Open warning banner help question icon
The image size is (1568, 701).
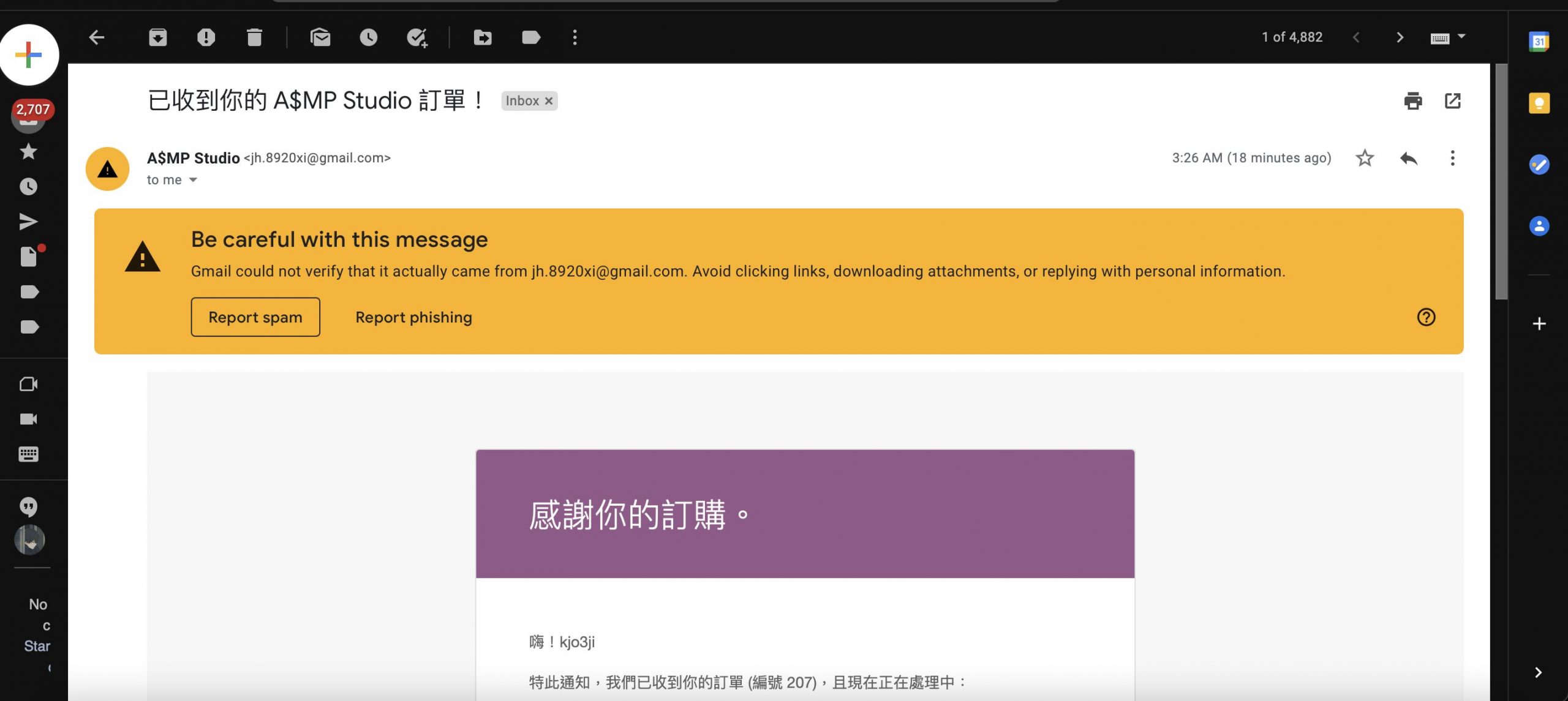(x=1426, y=317)
